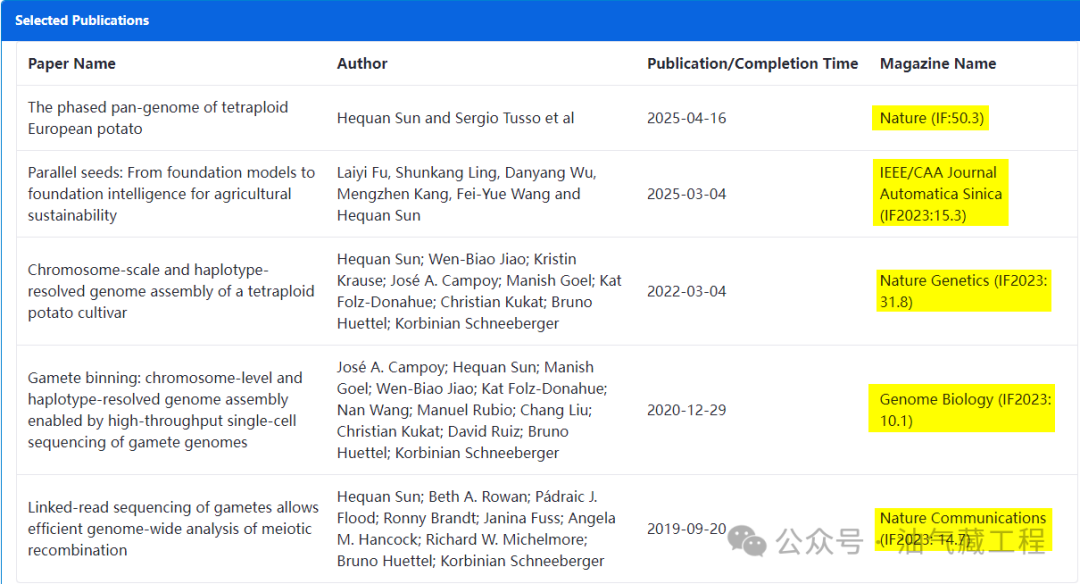Viewport: 1080px width, 584px height.
Task: Click author 'Hequan Sun and Sergio Tusso et al'
Action: tap(455, 118)
